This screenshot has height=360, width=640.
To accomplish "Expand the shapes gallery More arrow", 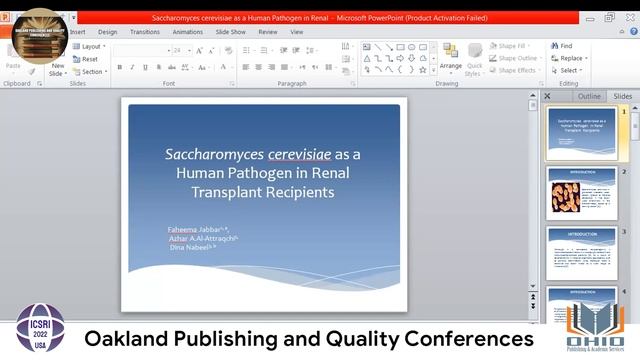I will (x=433, y=70).
